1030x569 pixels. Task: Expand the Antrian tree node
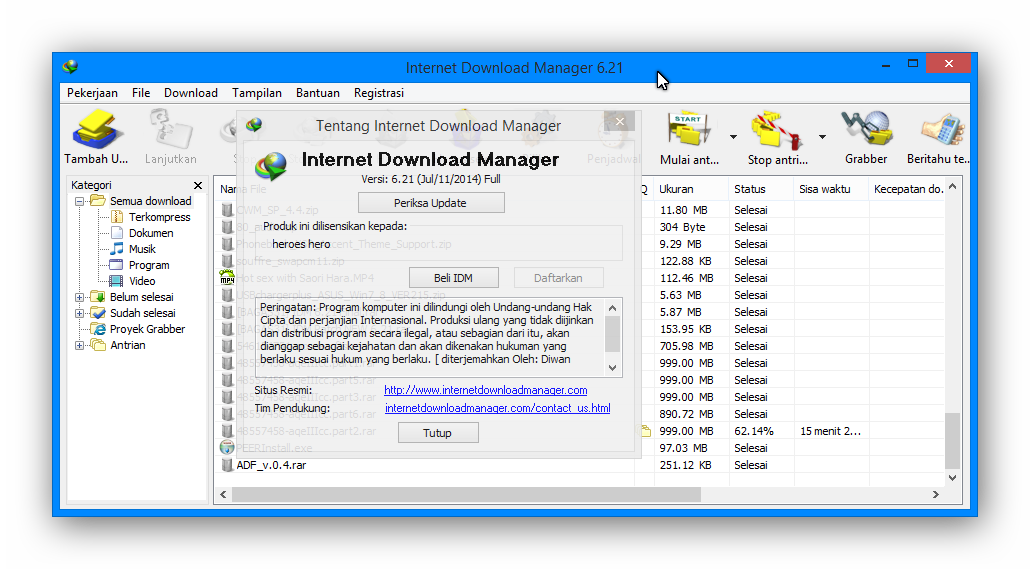coord(79,346)
